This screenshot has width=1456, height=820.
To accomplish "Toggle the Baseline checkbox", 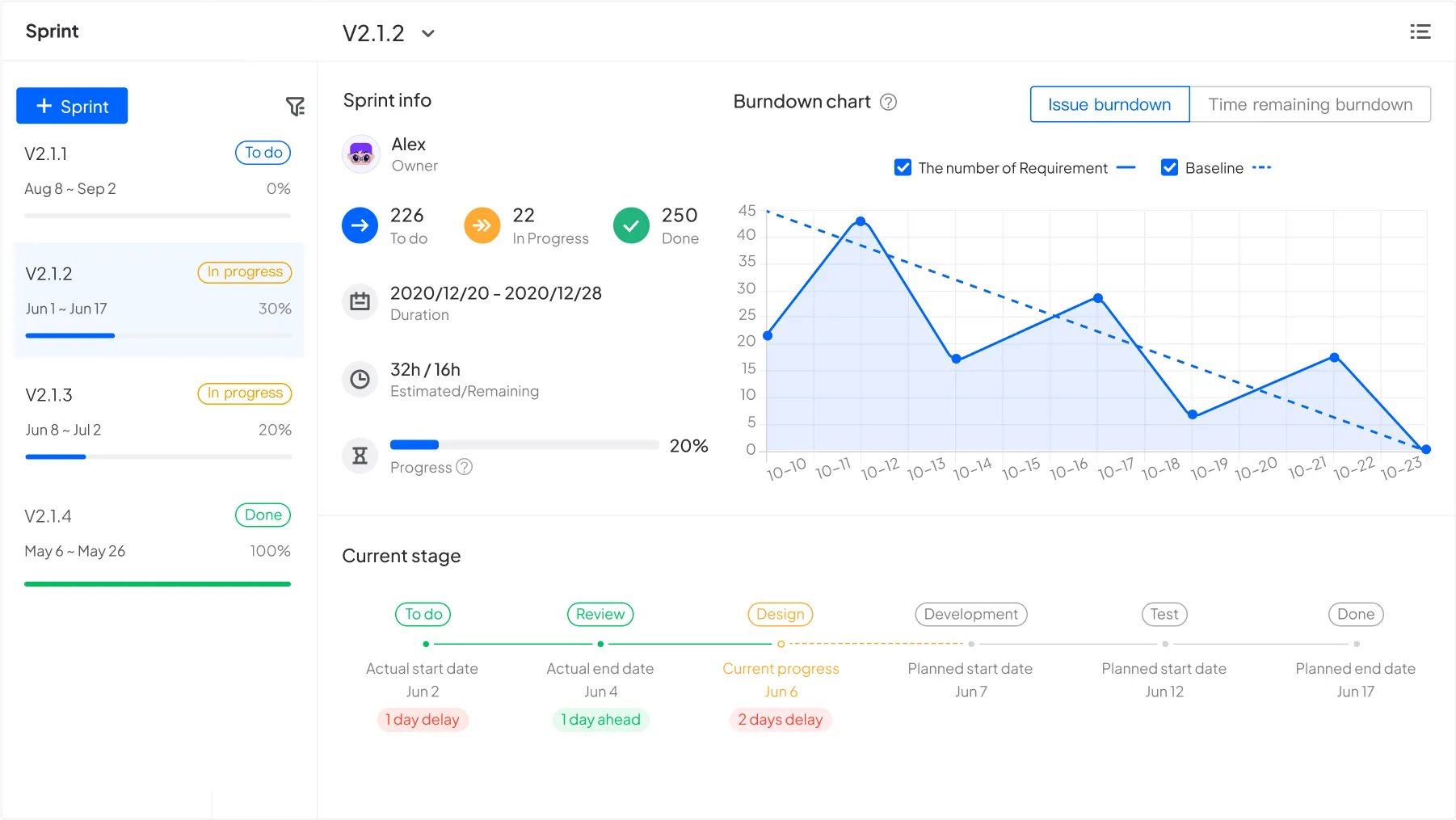I will click(1168, 167).
